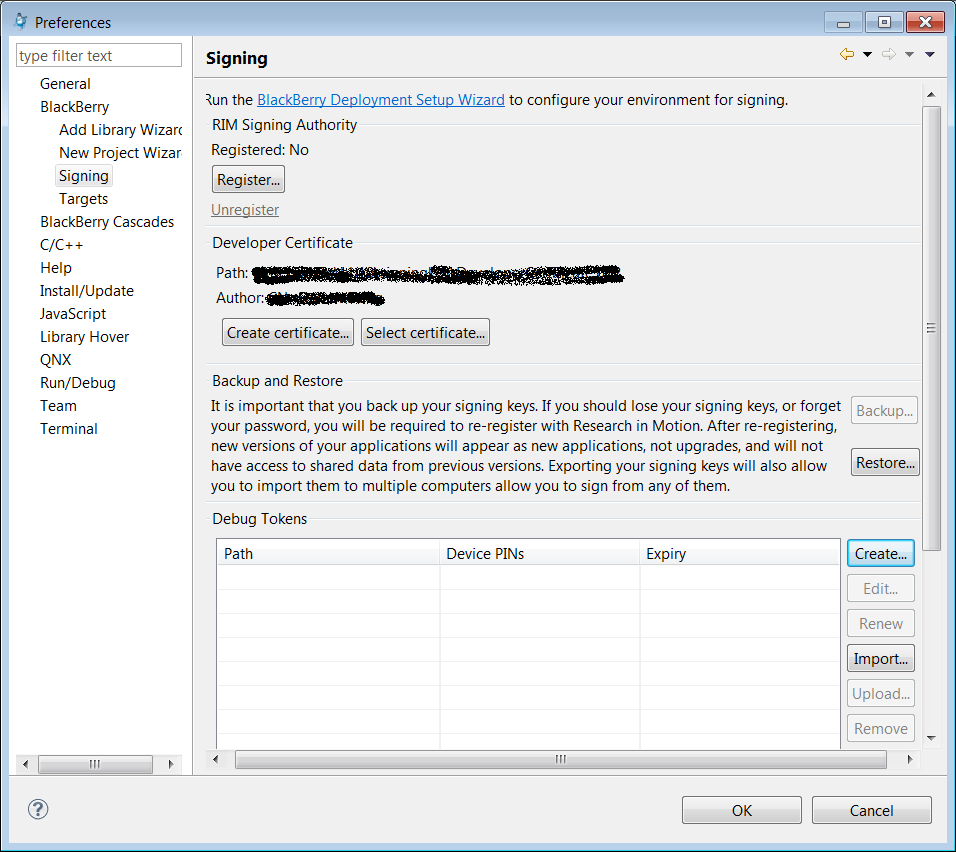Select BlackBerry in preferences tree
The image size is (956, 852).
pyautogui.click(x=74, y=107)
